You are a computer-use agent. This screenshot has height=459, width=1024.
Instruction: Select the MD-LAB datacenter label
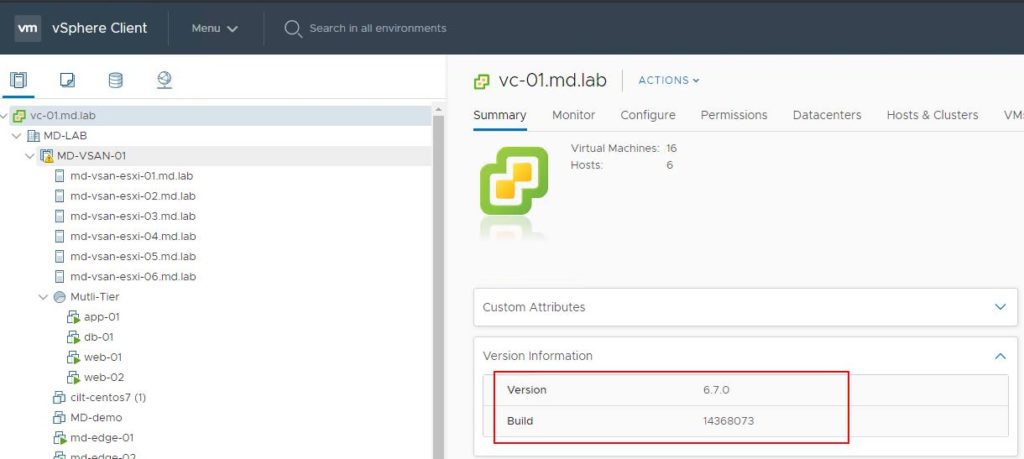tap(65, 136)
